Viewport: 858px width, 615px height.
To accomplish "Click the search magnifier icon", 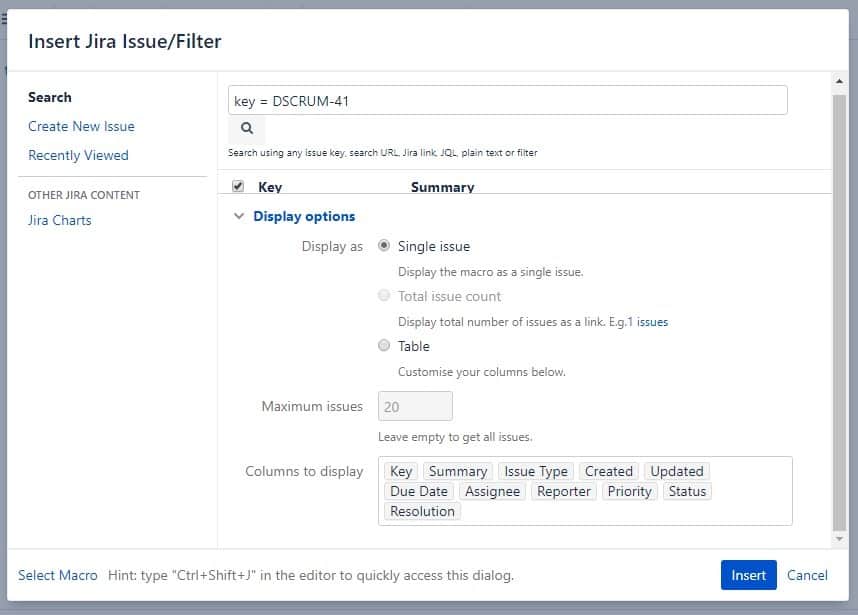I will pyautogui.click(x=246, y=129).
